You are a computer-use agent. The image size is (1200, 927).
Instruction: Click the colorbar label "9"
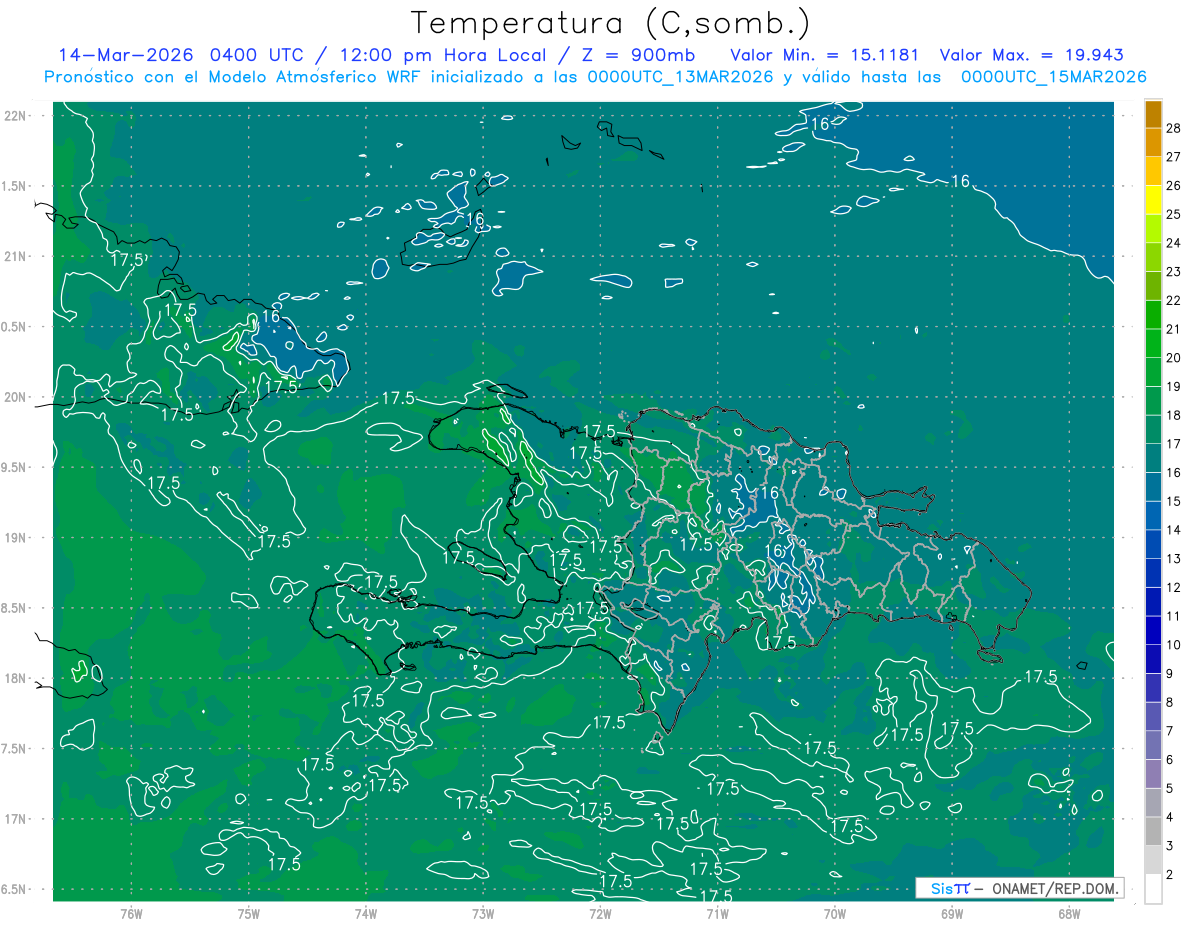(x=1171, y=674)
